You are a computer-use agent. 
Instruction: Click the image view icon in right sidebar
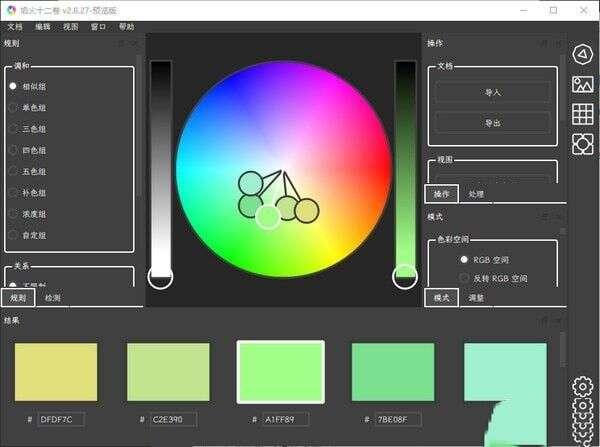pyautogui.click(x=582, y=84)
